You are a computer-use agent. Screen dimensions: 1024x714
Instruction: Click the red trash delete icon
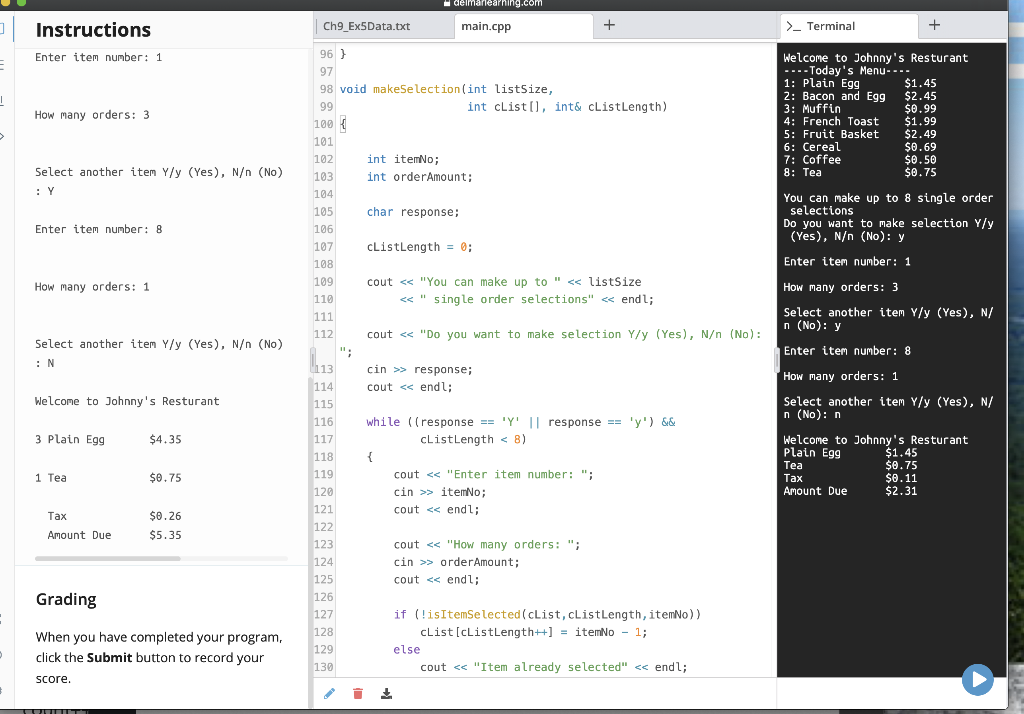click(357, 693)
